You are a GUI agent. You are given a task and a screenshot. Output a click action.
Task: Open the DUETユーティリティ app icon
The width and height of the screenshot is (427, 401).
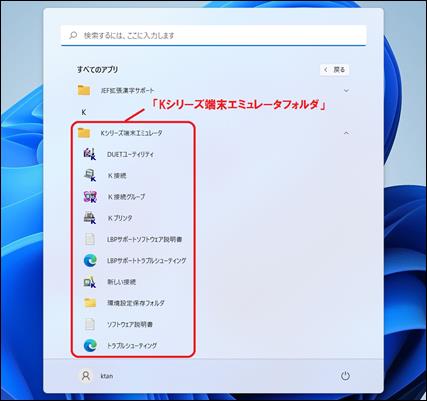click(x=90, y=154)
